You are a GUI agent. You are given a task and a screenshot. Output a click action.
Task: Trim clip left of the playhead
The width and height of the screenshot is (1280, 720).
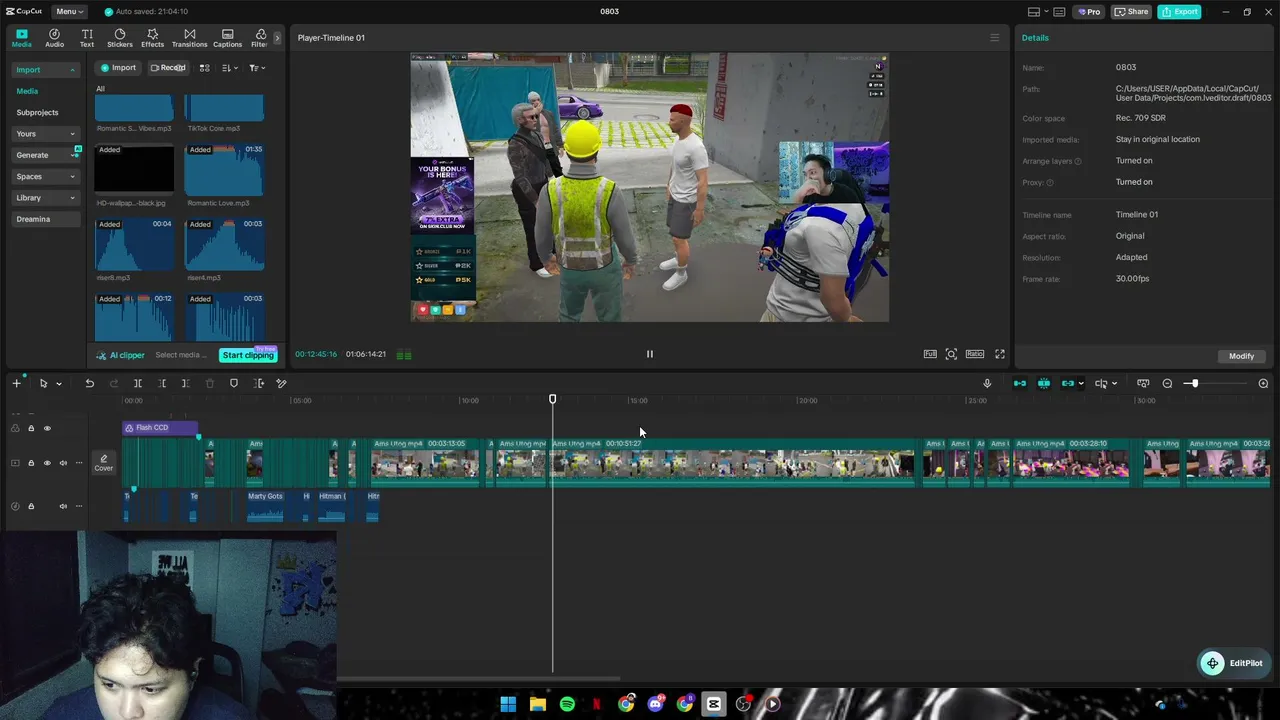pyautogui.click(x=162, y=383)
